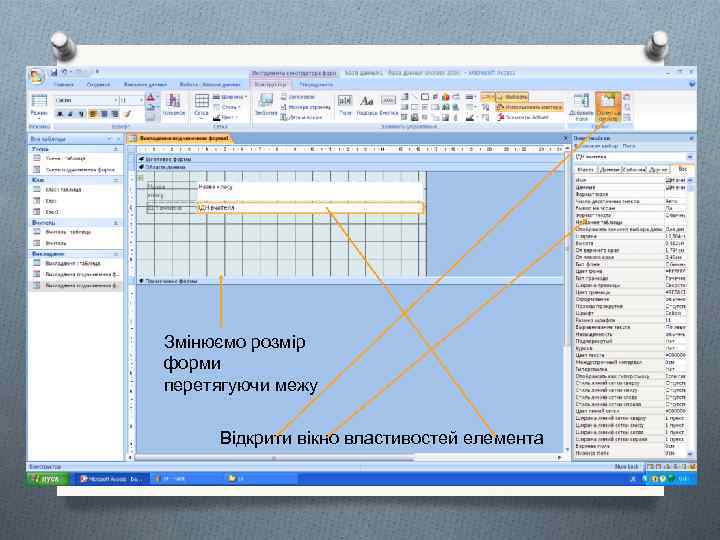Image resolution: width=720 pixels, height=540 pixels.
Task: Align text left in font group
Action: [x=93, y=114]
